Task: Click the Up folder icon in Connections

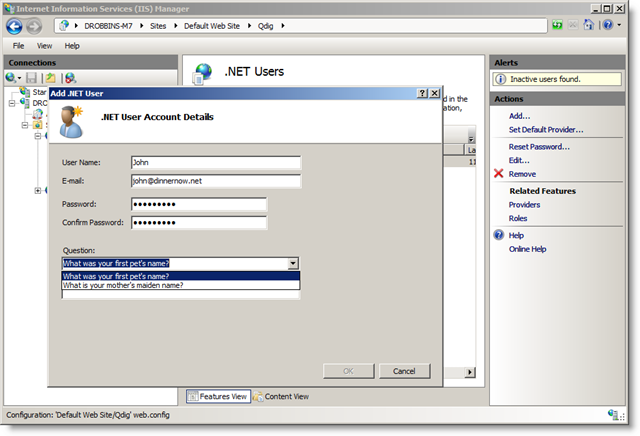Action: pyautogui.click(x=51, y=78)
